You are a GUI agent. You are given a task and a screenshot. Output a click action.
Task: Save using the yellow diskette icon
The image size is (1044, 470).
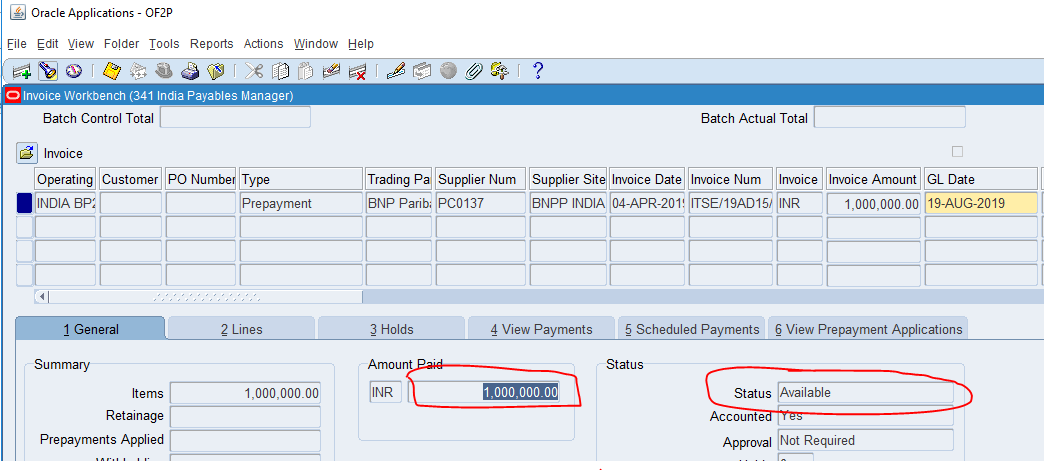pyautogui.click(x=112, y=71)
